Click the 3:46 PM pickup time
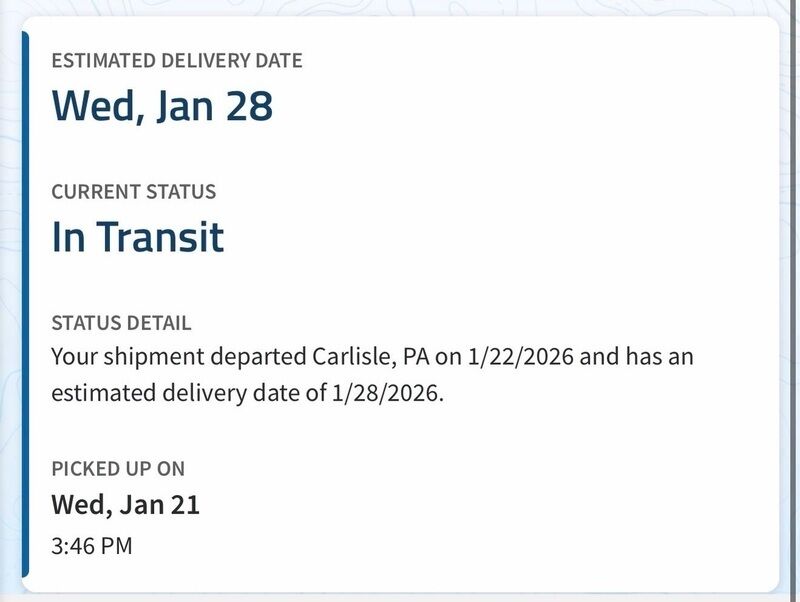This screenshot has height=602, width=800. coord(91,546)
